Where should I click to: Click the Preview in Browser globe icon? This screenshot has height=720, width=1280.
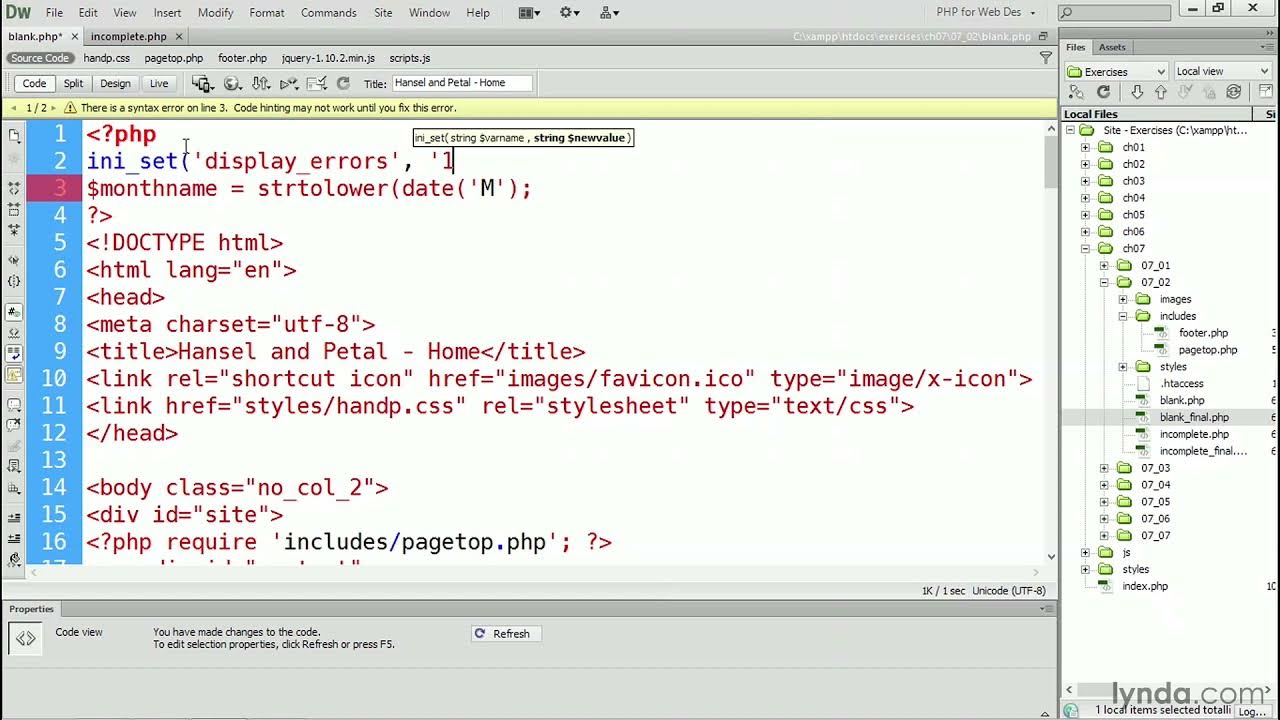pyautogui.click(x=232, y=84)
